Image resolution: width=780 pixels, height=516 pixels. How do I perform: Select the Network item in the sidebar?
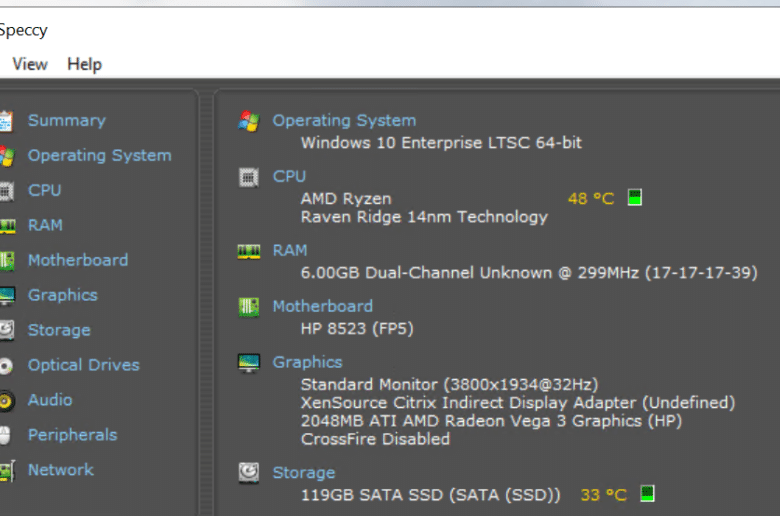click(61, 470)
